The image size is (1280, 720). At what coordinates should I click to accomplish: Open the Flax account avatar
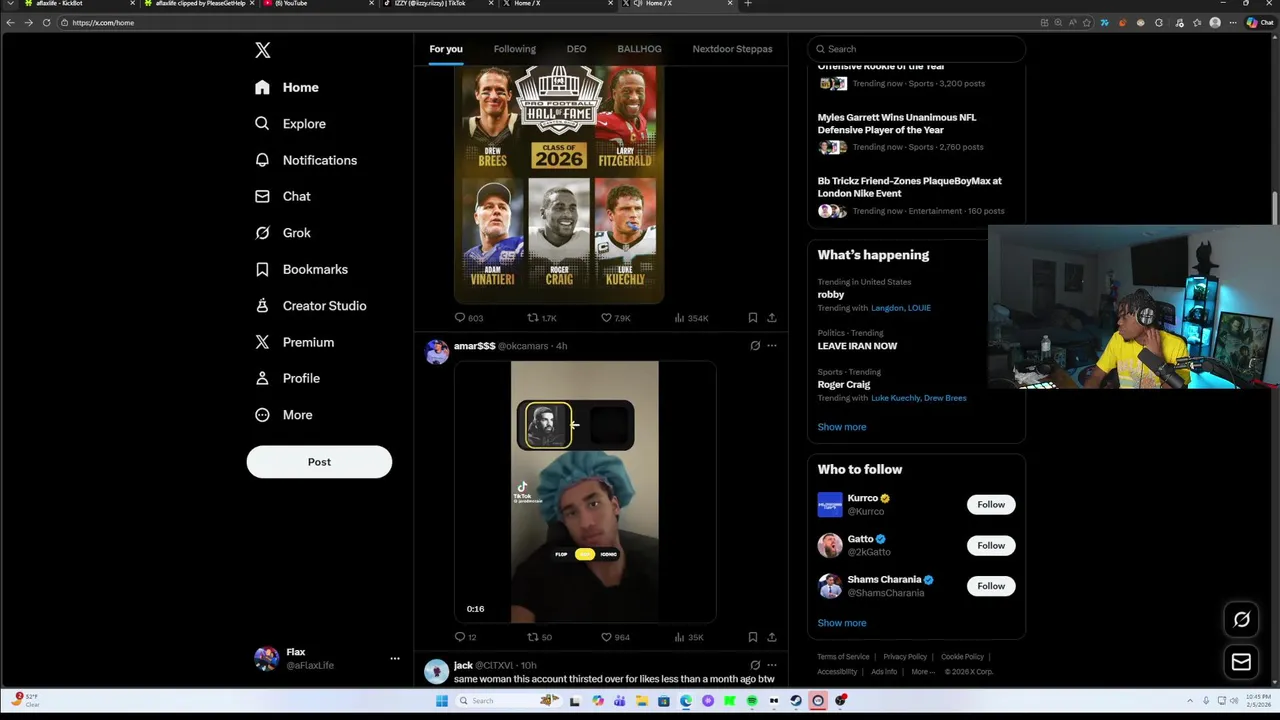click(266, 658)
